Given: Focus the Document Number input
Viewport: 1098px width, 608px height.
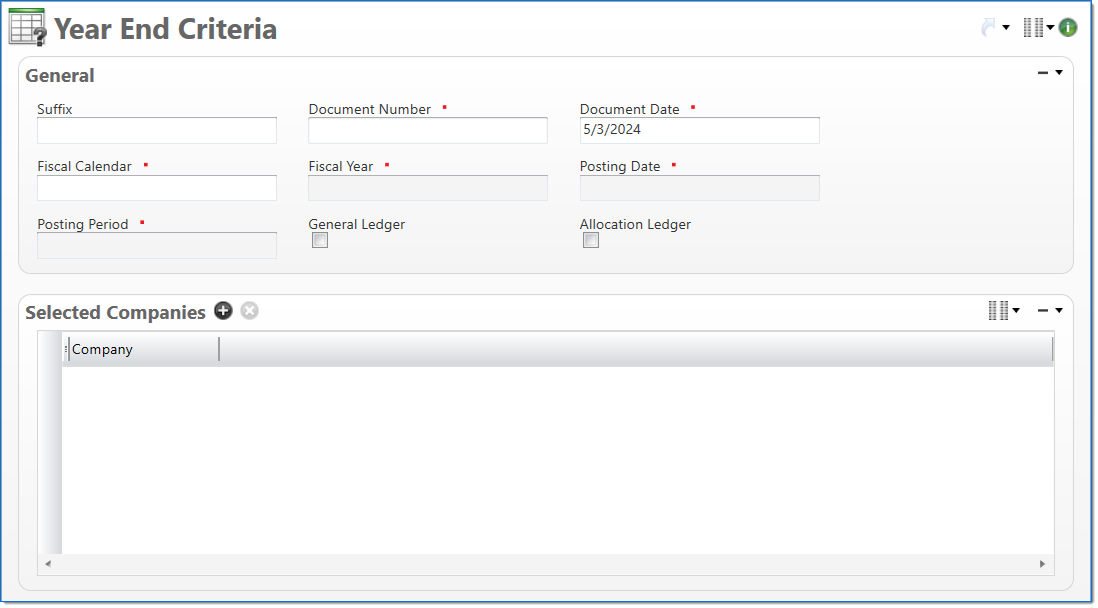Looking at the screenshot, I should (x=428, y=131).
